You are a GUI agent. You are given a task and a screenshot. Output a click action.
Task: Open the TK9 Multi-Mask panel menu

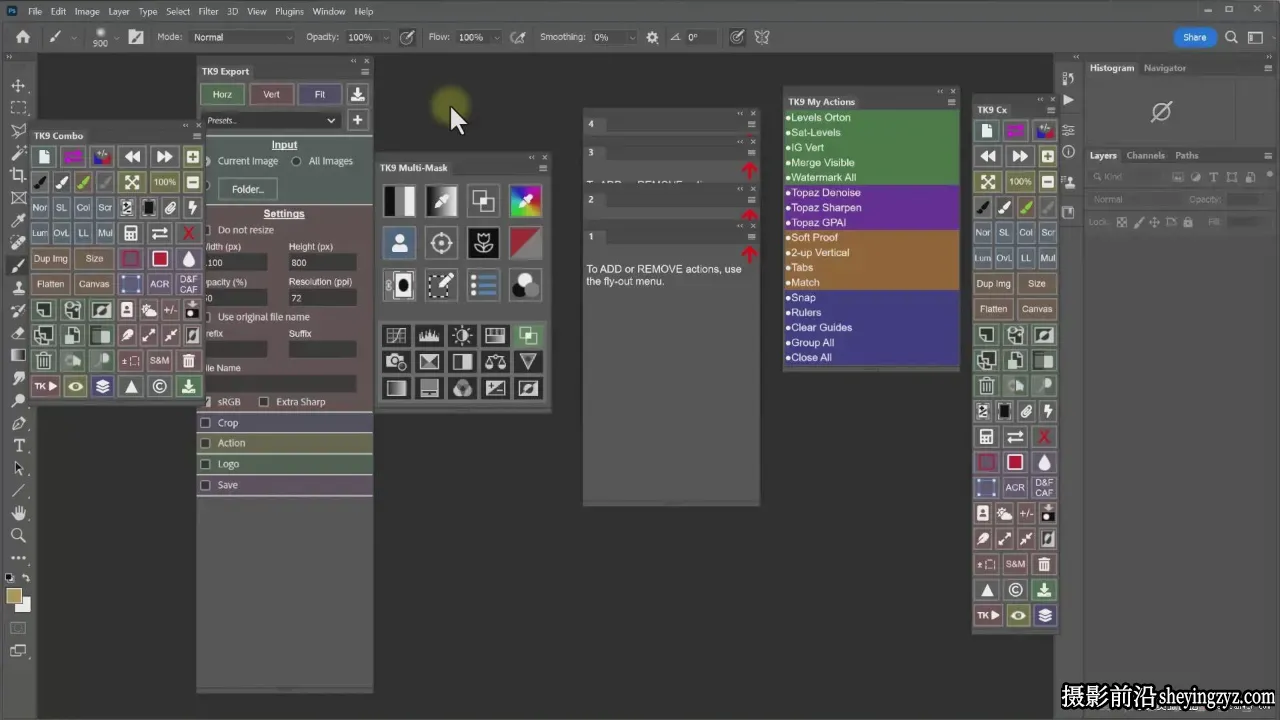coord(543,168)
